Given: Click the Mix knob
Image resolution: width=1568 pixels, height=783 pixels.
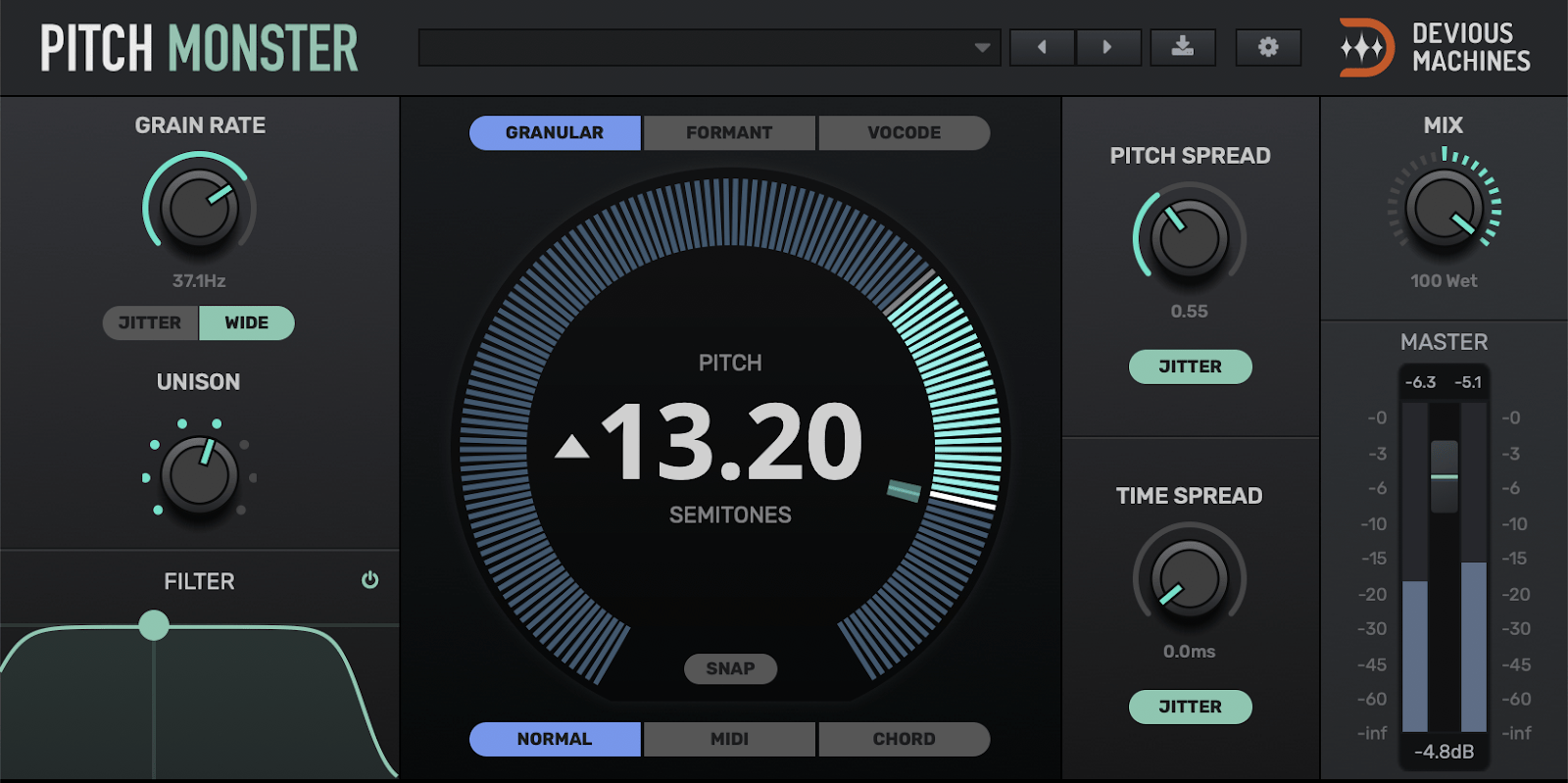Looking at the screenshot, I should pos(1445,208).
